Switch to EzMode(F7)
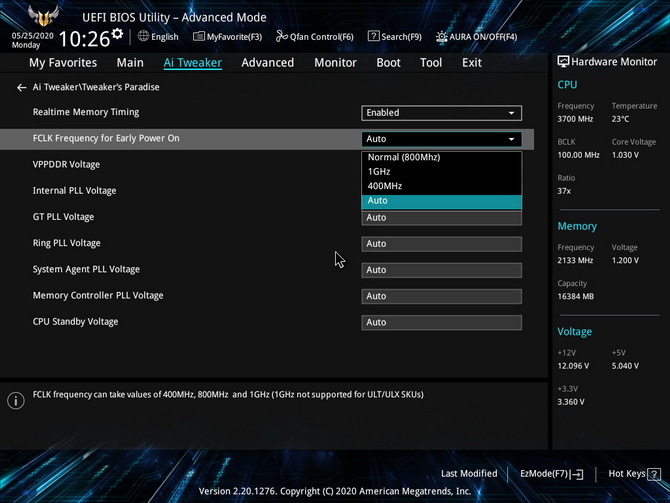Viewport: 670px width, 503px height. point(551,474)
